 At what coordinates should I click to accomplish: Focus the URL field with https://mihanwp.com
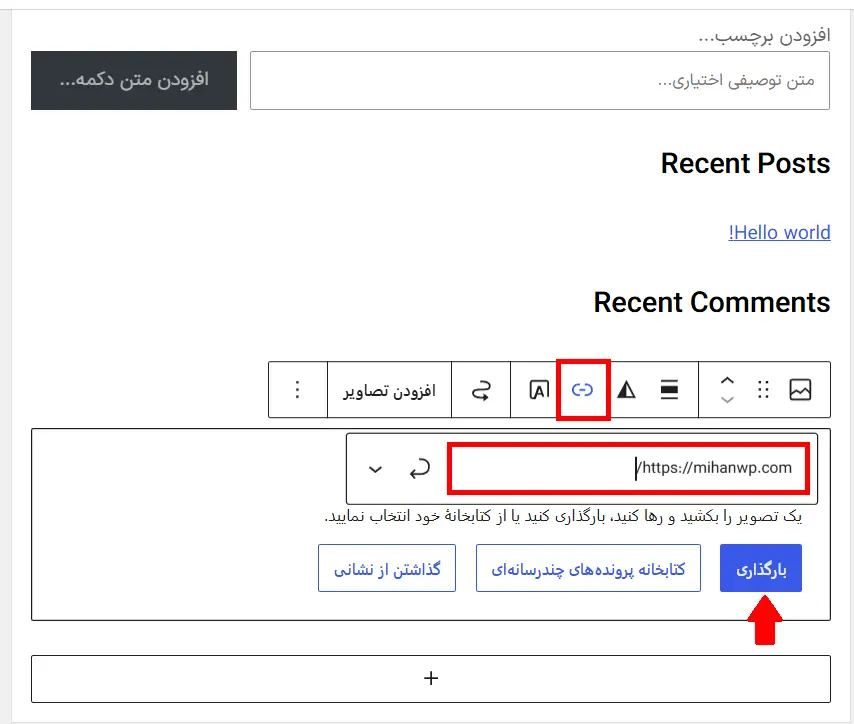[628, 469]
